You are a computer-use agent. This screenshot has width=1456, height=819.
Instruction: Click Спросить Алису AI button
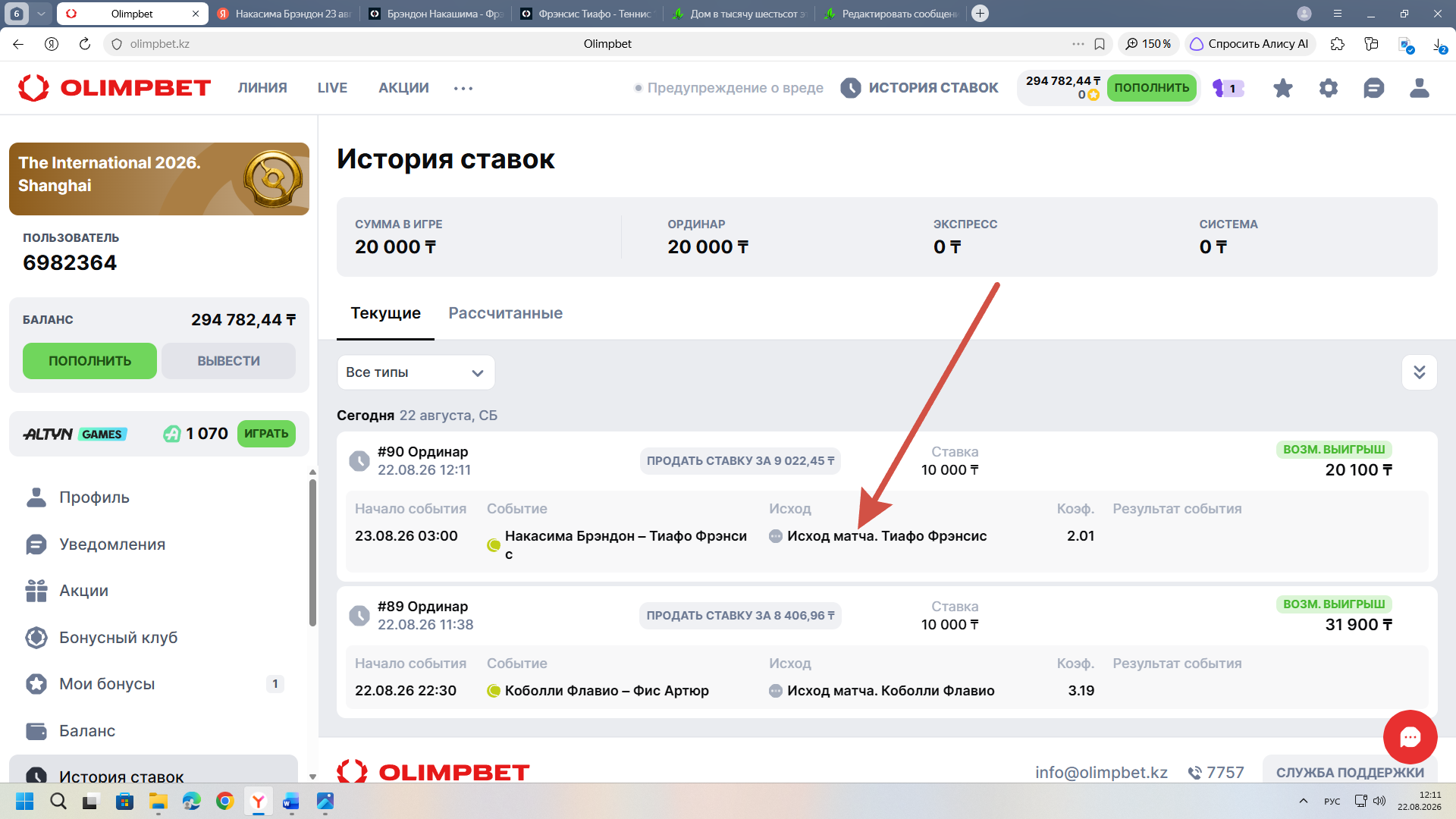[1249, 44]
